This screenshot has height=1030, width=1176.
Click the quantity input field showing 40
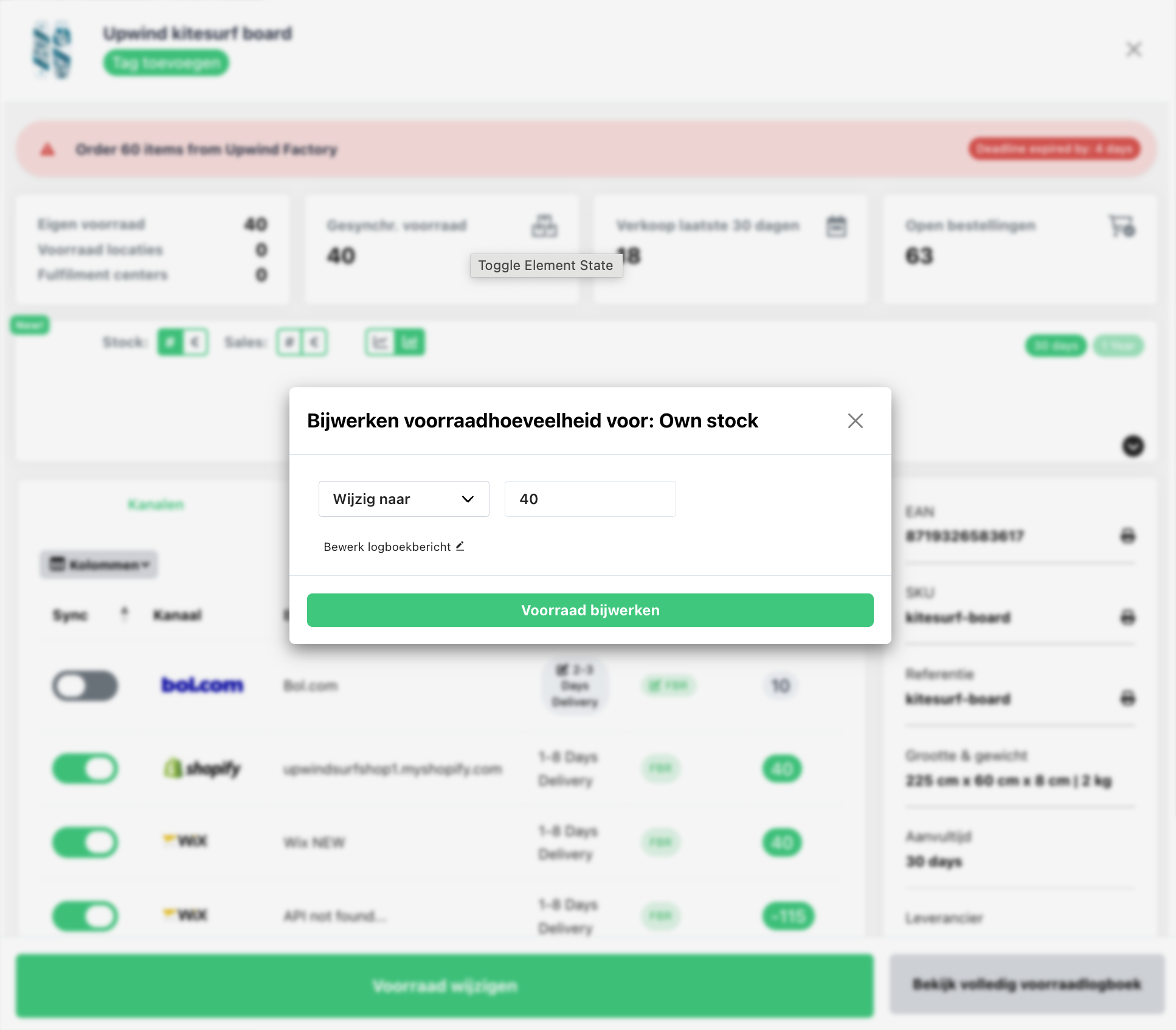(590, 498)
